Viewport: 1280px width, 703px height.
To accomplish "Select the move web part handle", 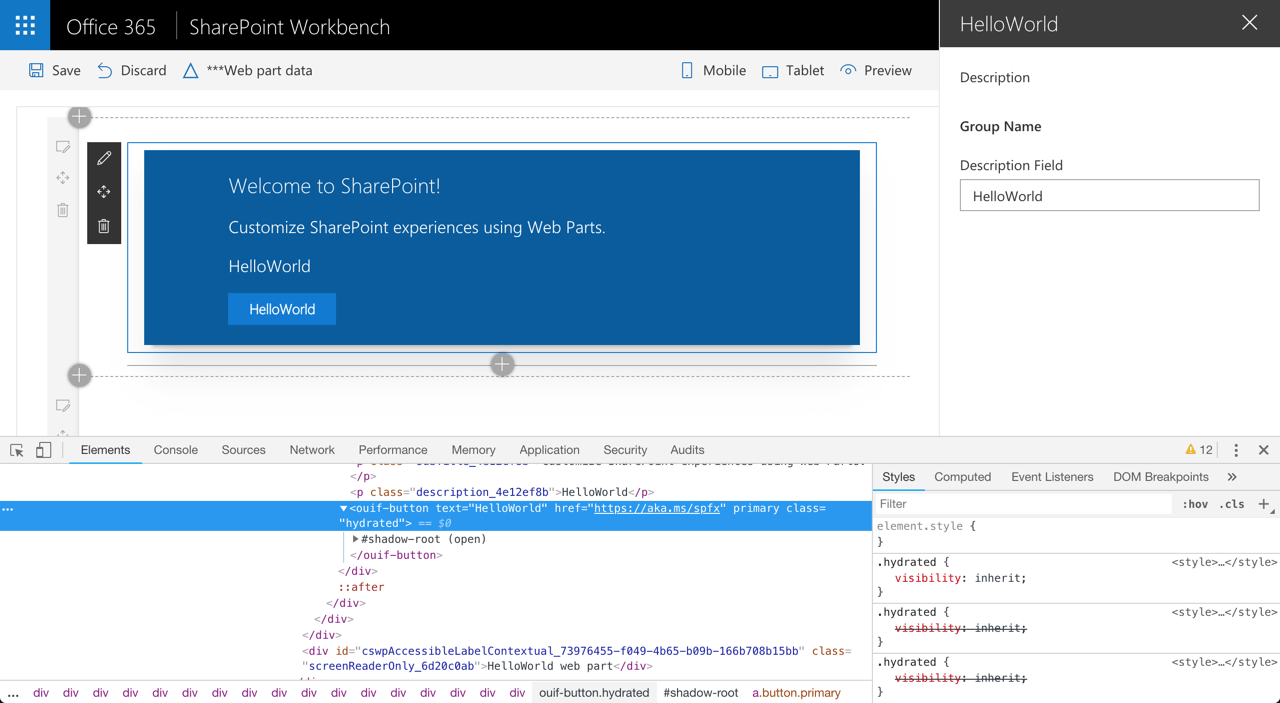I will click(x=103, y=191).
